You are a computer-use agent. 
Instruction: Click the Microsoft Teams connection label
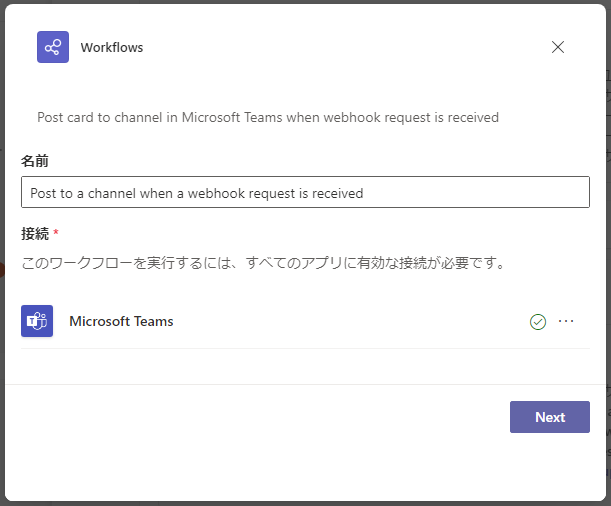pyautogui.click(x=121, y=321)
